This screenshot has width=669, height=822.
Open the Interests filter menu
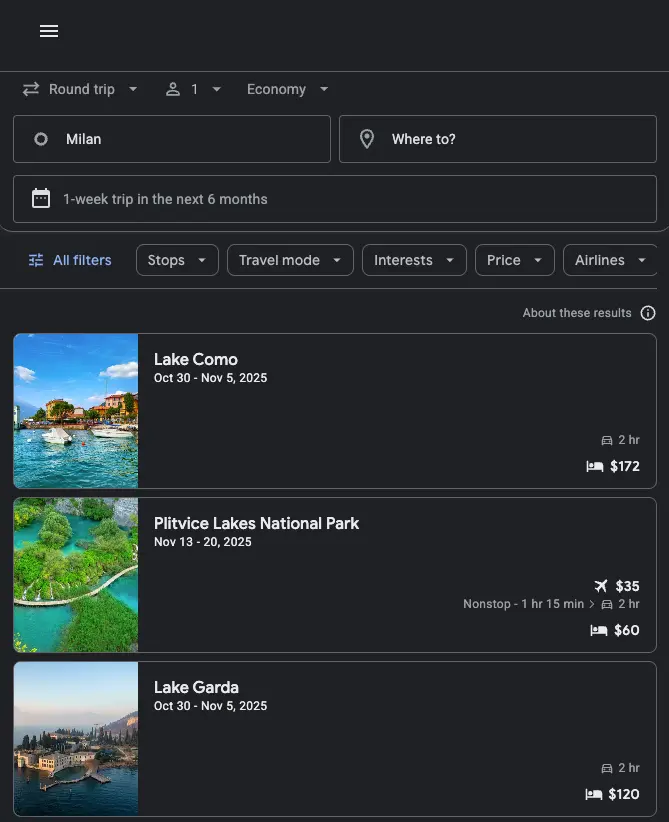(x=414, y=260)
